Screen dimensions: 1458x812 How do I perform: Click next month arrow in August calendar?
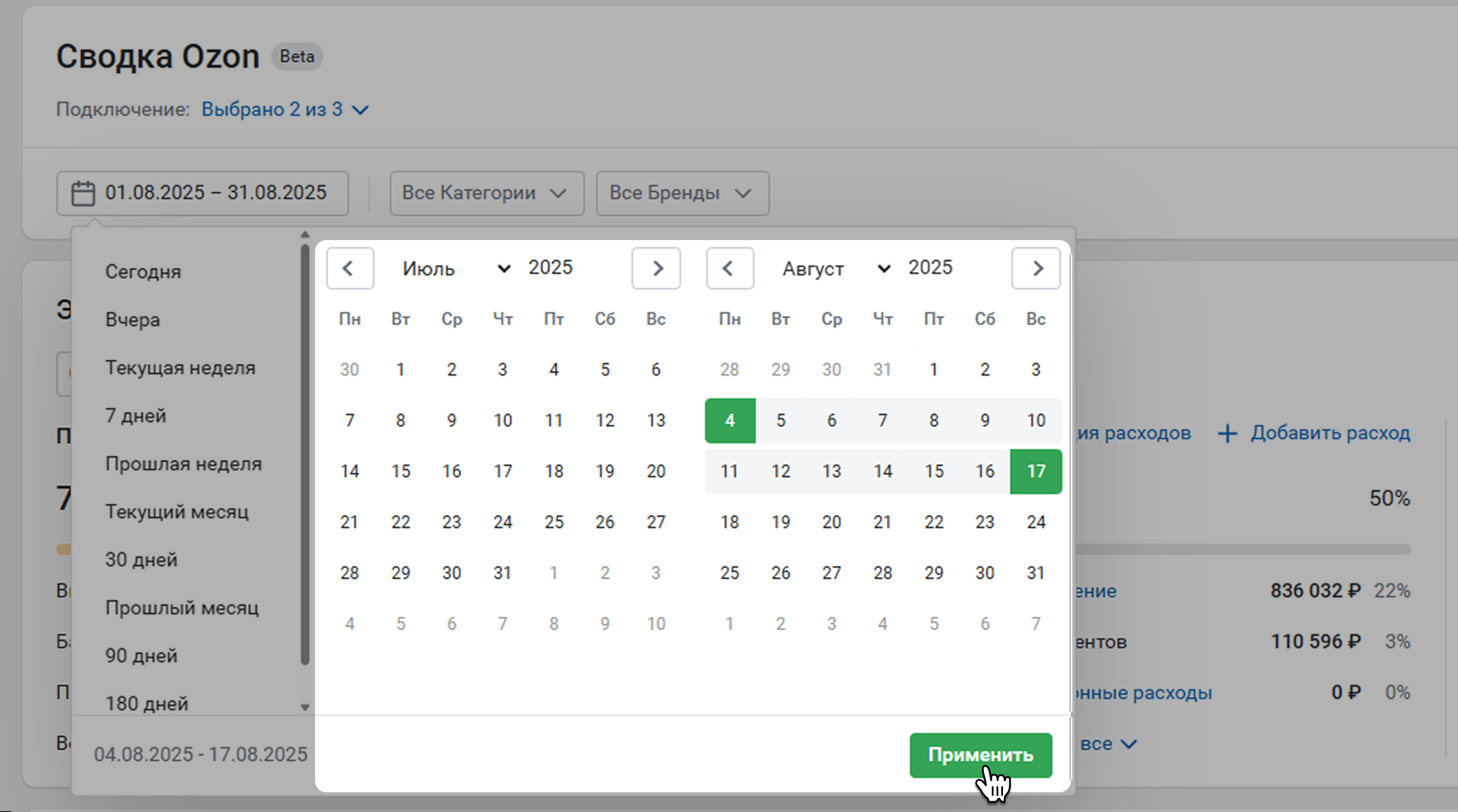click(x=1036, y=268)
